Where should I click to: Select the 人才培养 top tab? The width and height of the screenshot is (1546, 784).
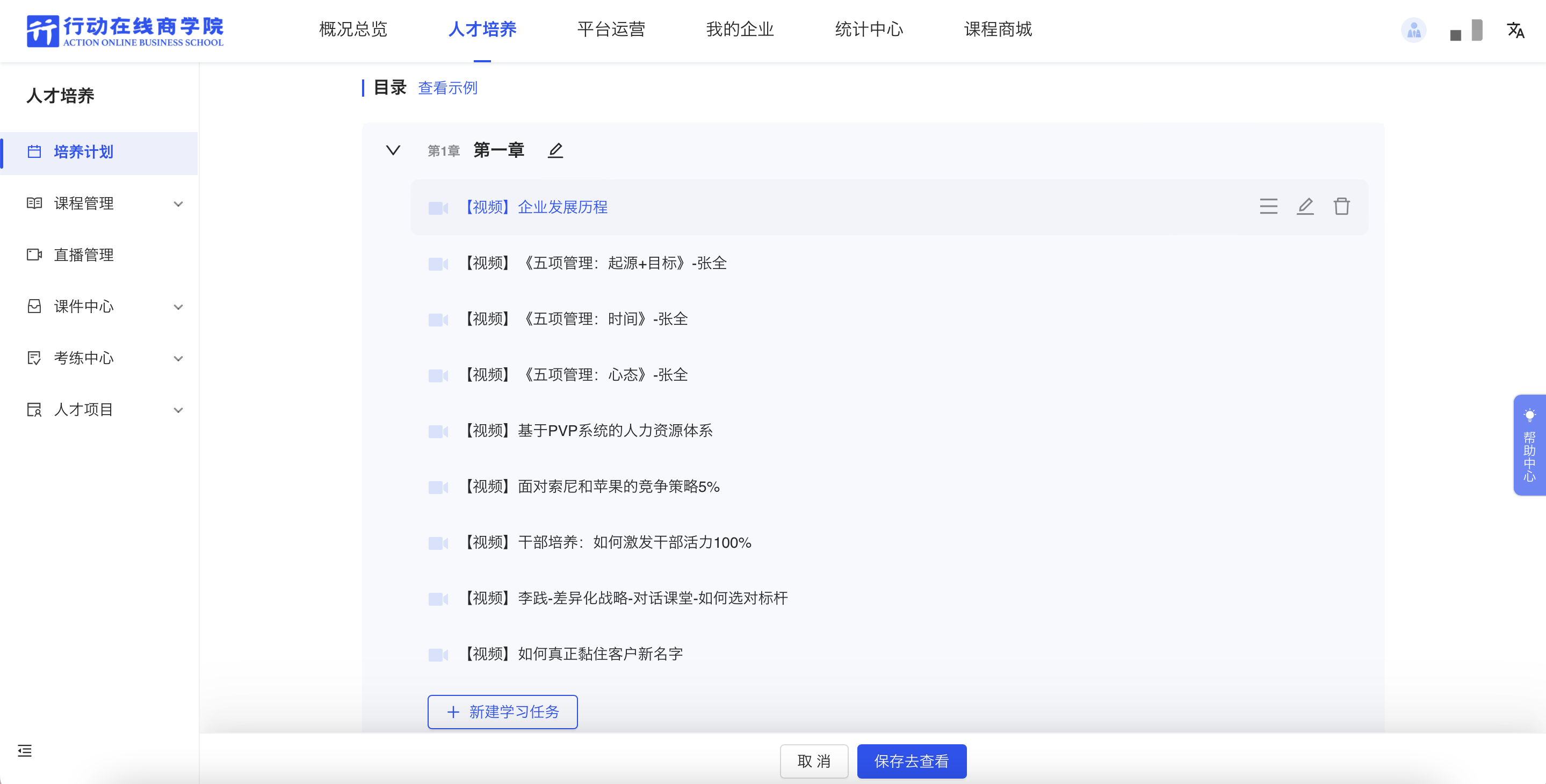coord(482,29)
